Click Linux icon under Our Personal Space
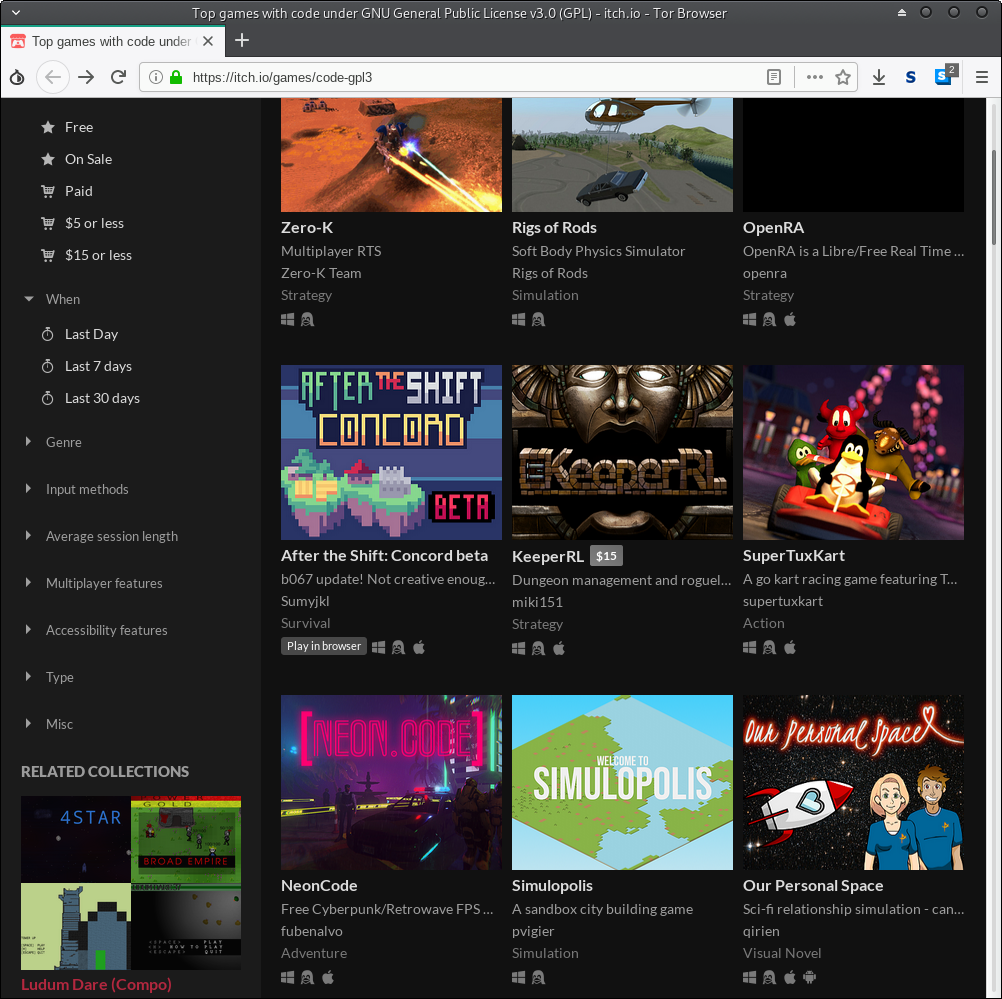The height and width of the screenshot is (999, 1002). pyautogui.click(x=769, y=977)
